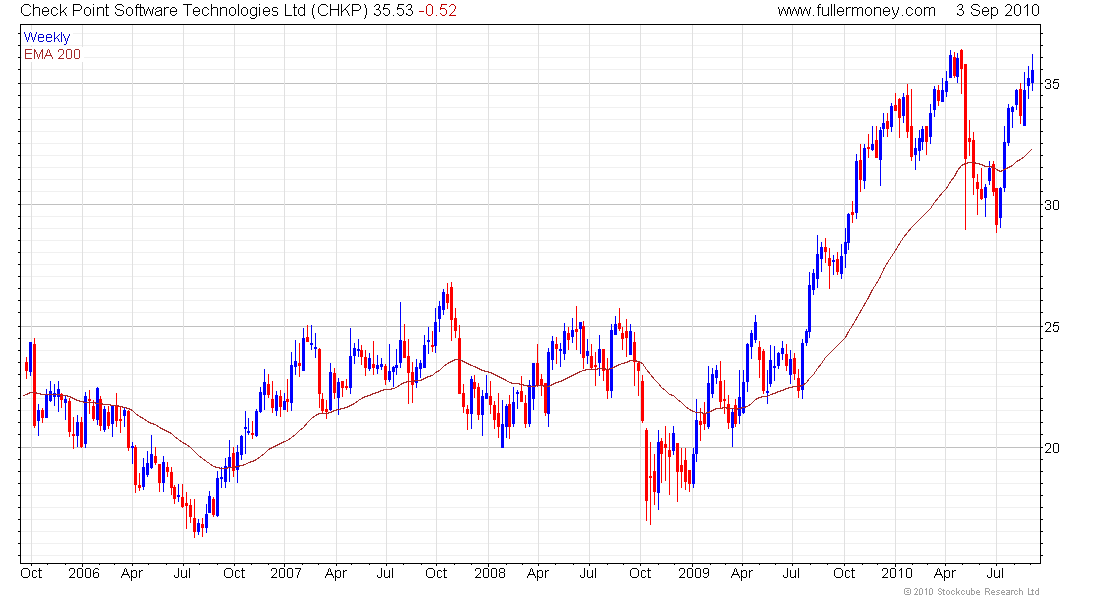Click the last price value 35.53
Viewport: 1100px width, 600px height.
(393, 11)
